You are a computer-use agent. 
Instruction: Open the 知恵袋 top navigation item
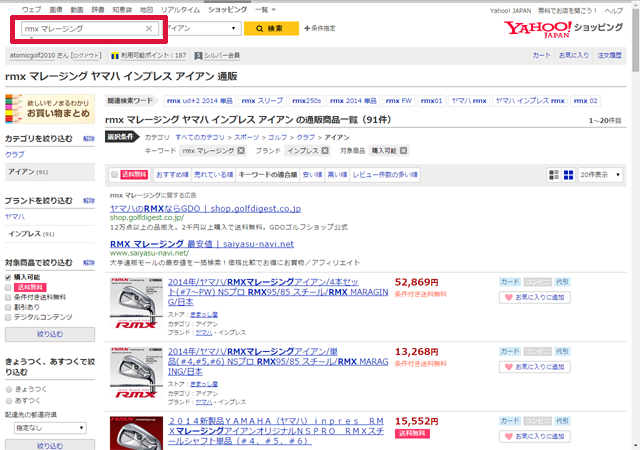(122, 9)
